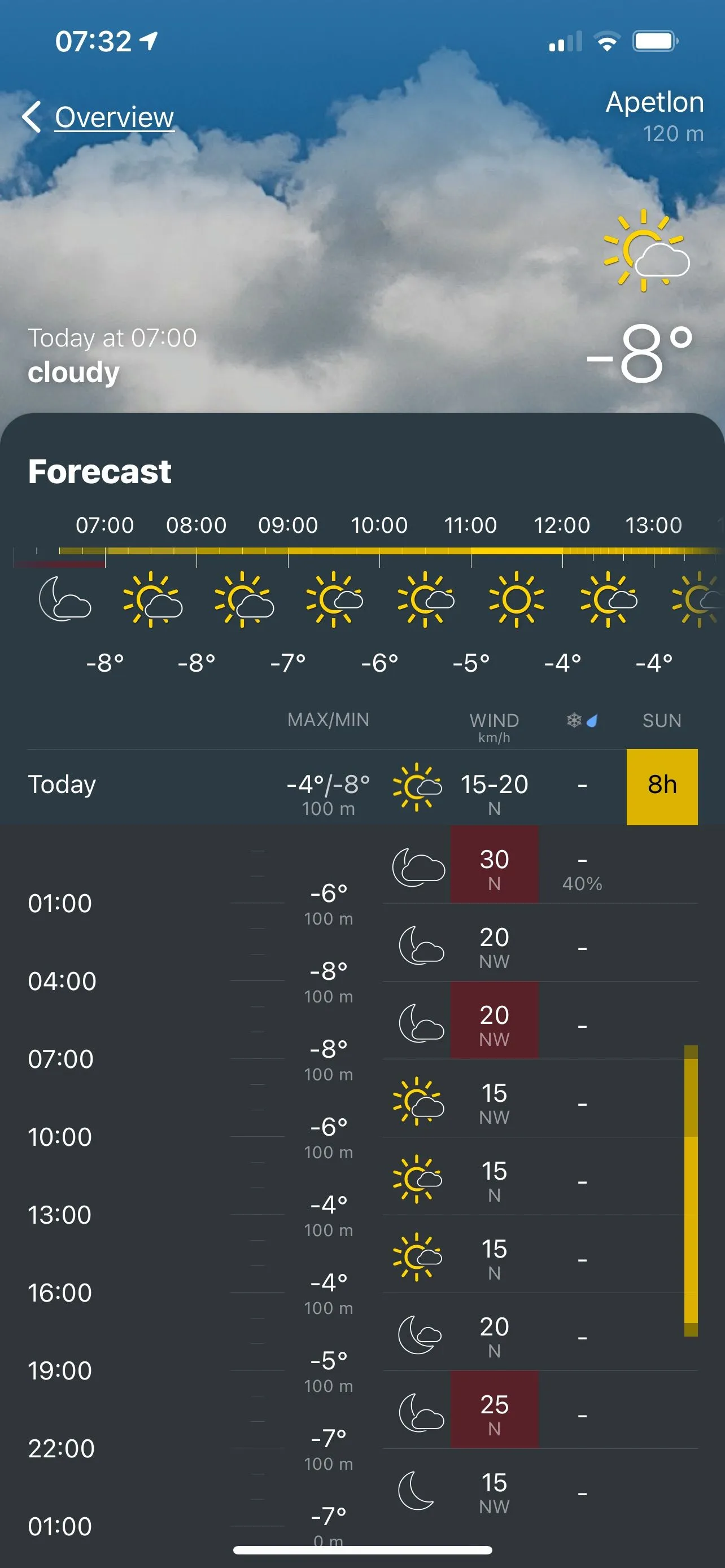Tap the red 30 N wind cell

pyautogui.click(x=494, y=864)
